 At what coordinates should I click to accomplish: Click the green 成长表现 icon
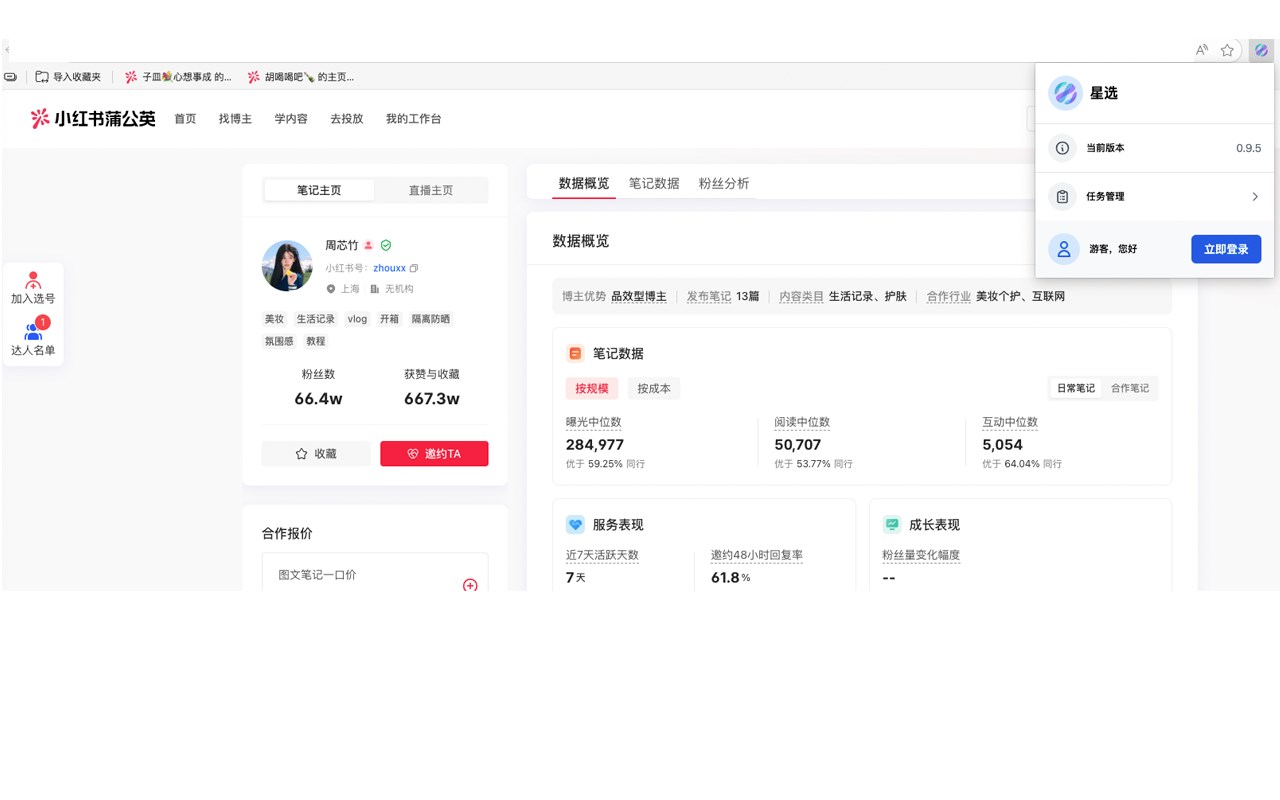892,525
